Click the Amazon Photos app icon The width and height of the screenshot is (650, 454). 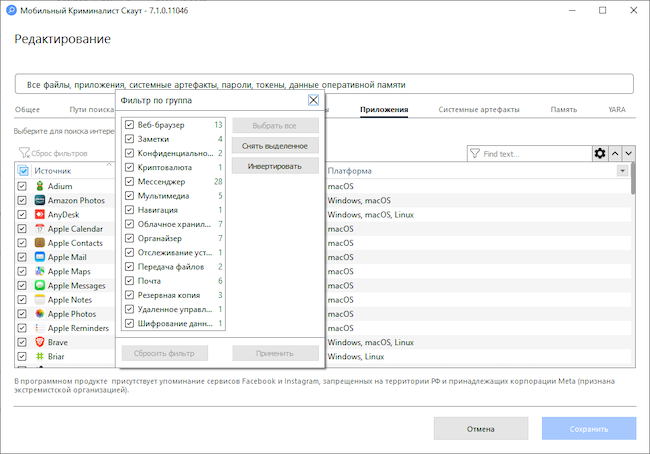tap(40, 200)
